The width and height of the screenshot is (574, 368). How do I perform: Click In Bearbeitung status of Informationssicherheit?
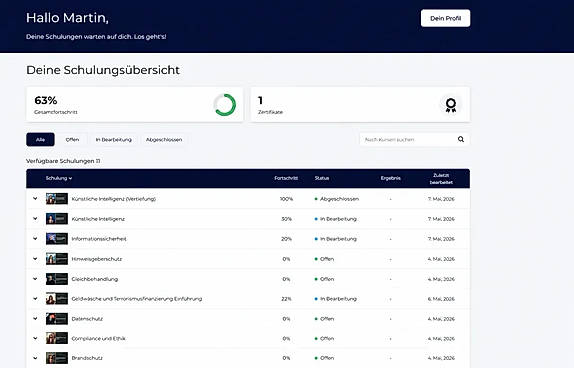tap(338, 239)
